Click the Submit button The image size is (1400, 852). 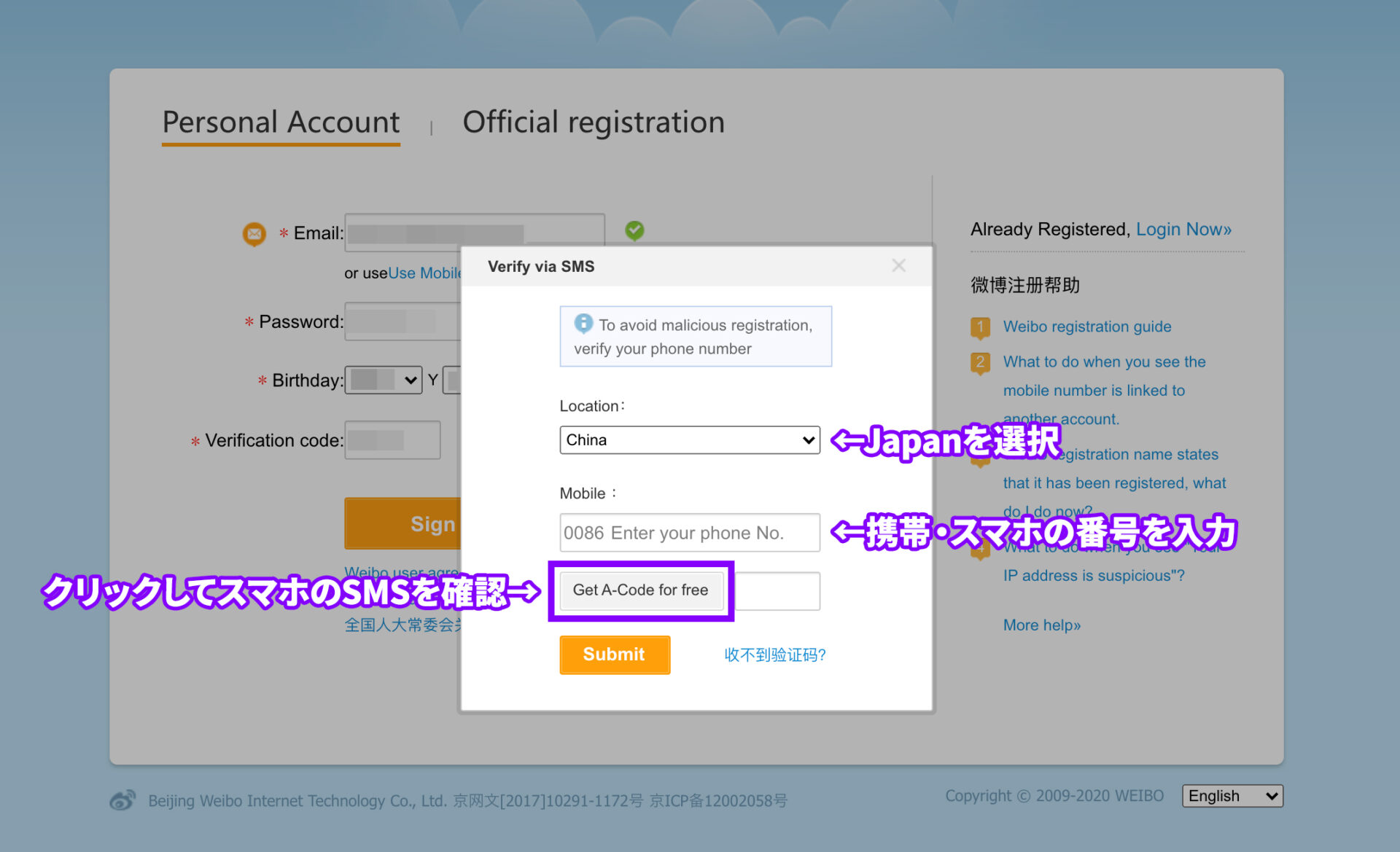614,654
